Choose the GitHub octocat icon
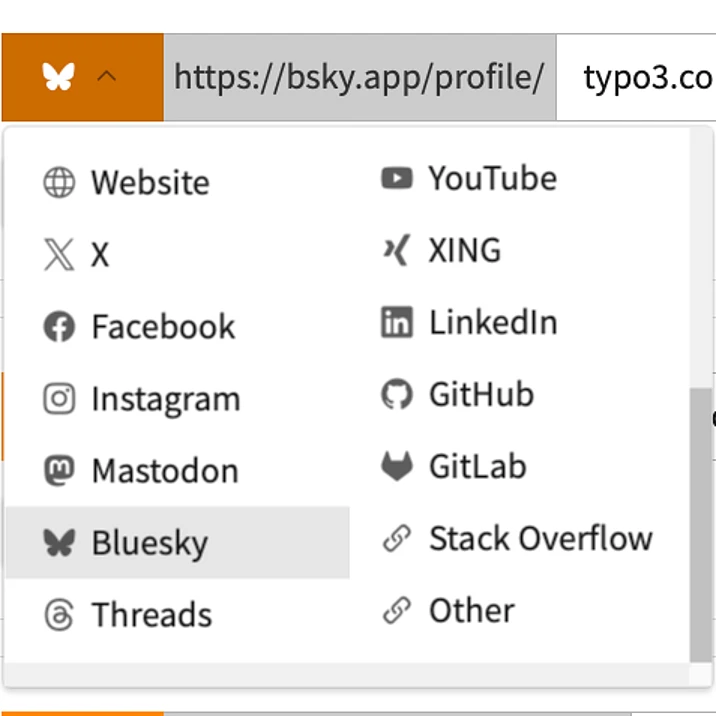The image size is (716, 716). pyautogui.click(x=397, y=395)
